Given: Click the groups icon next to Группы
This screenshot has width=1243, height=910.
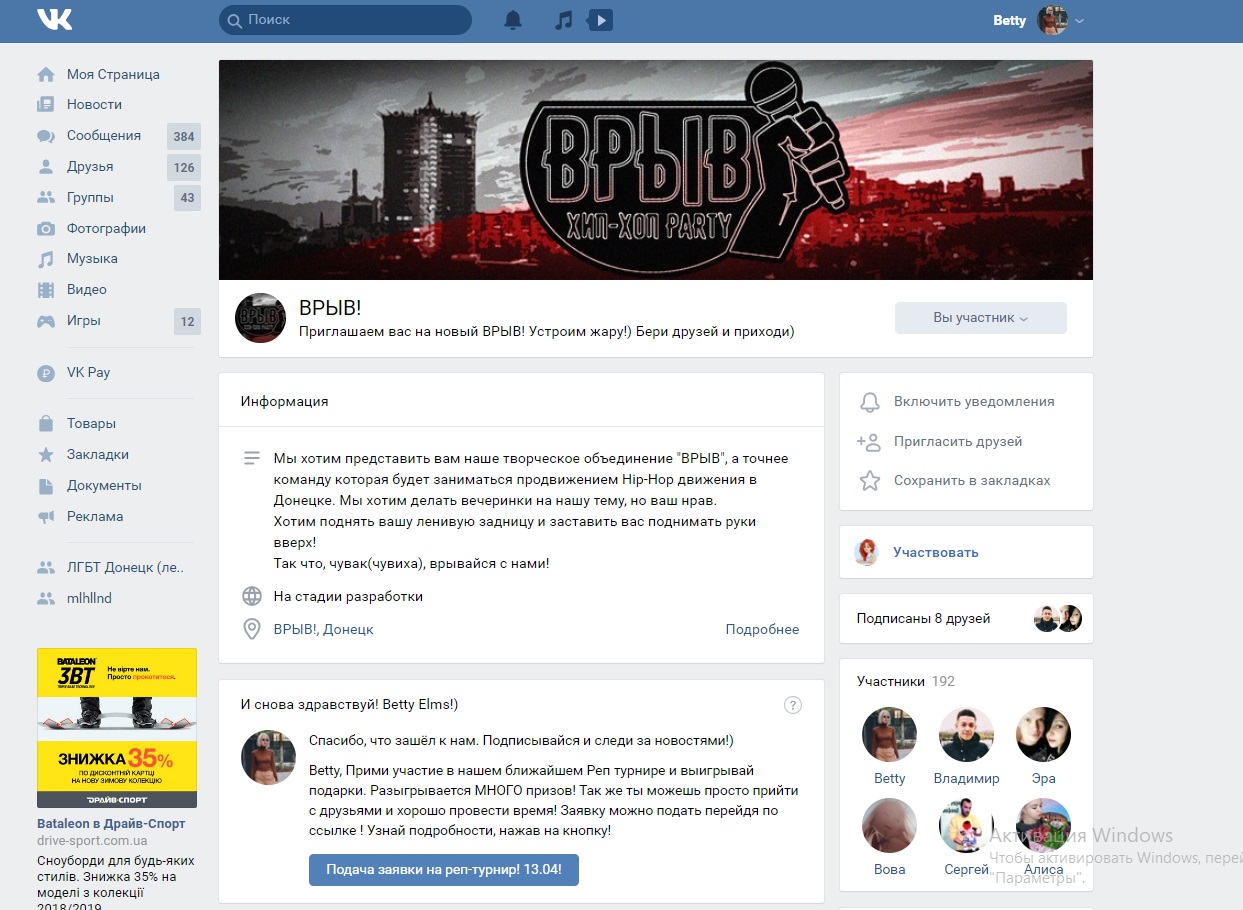Looking at the screenshot, I should pos(46,198).
